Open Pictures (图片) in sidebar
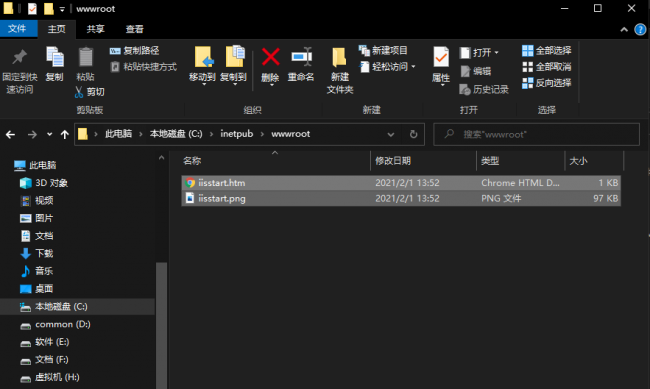 pyautogui.click(x=37, y=219)
